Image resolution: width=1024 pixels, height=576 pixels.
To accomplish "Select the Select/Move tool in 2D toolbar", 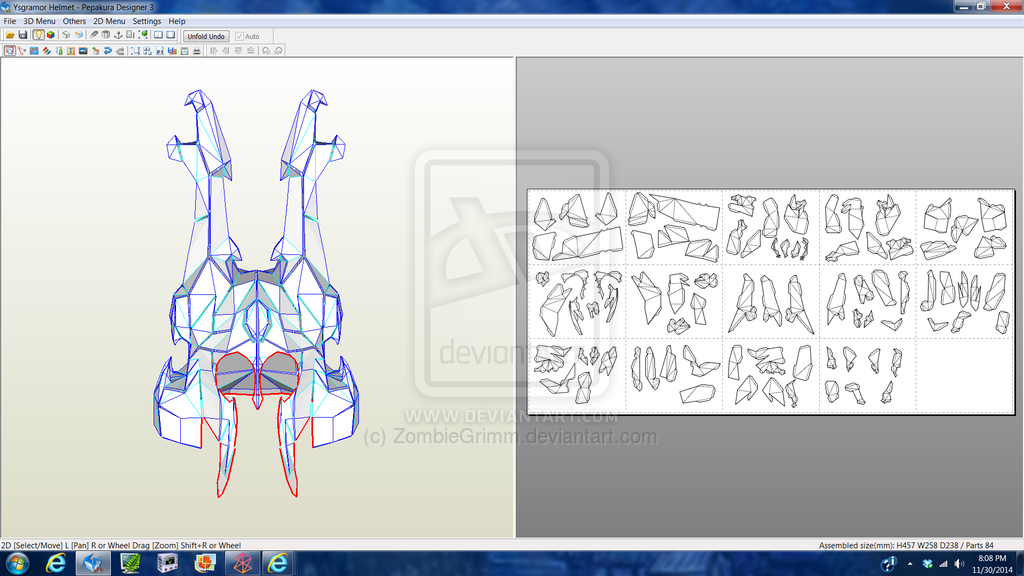I will [10, 51].
